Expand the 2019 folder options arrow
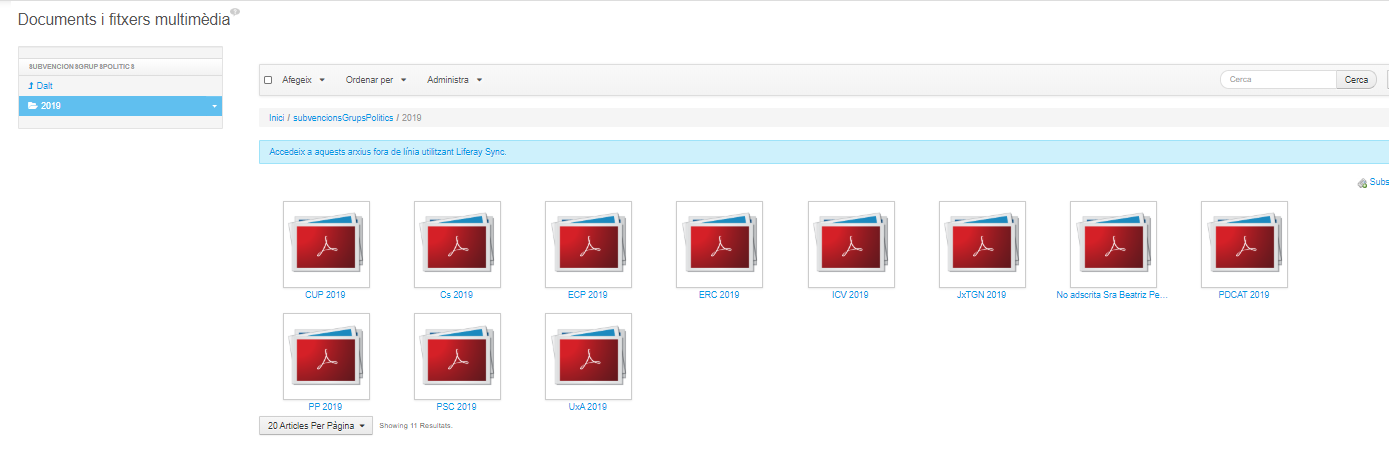Image resolution: width=1389 pixels, height=473 pixels. 214,106
